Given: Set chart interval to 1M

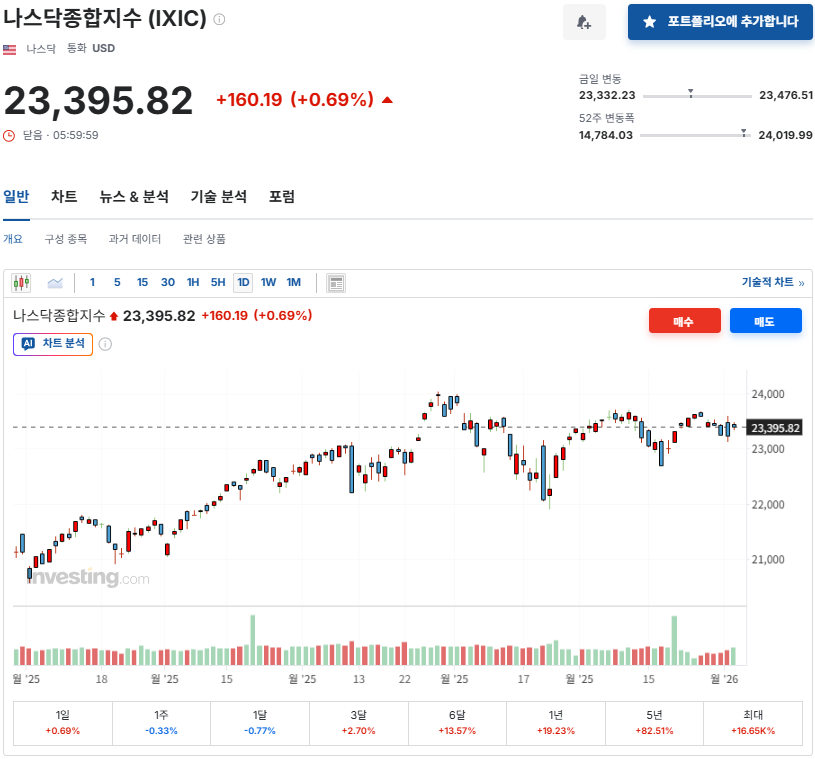Looking at the screenshot, I should tap(294, 282).
